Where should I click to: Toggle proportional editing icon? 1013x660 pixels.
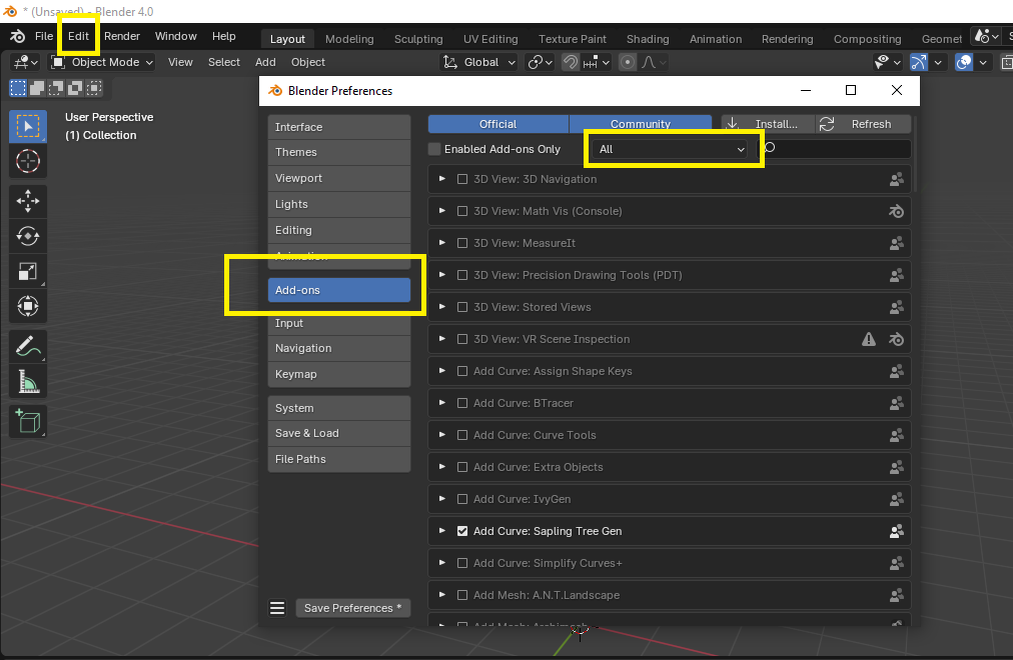(627, 62)
